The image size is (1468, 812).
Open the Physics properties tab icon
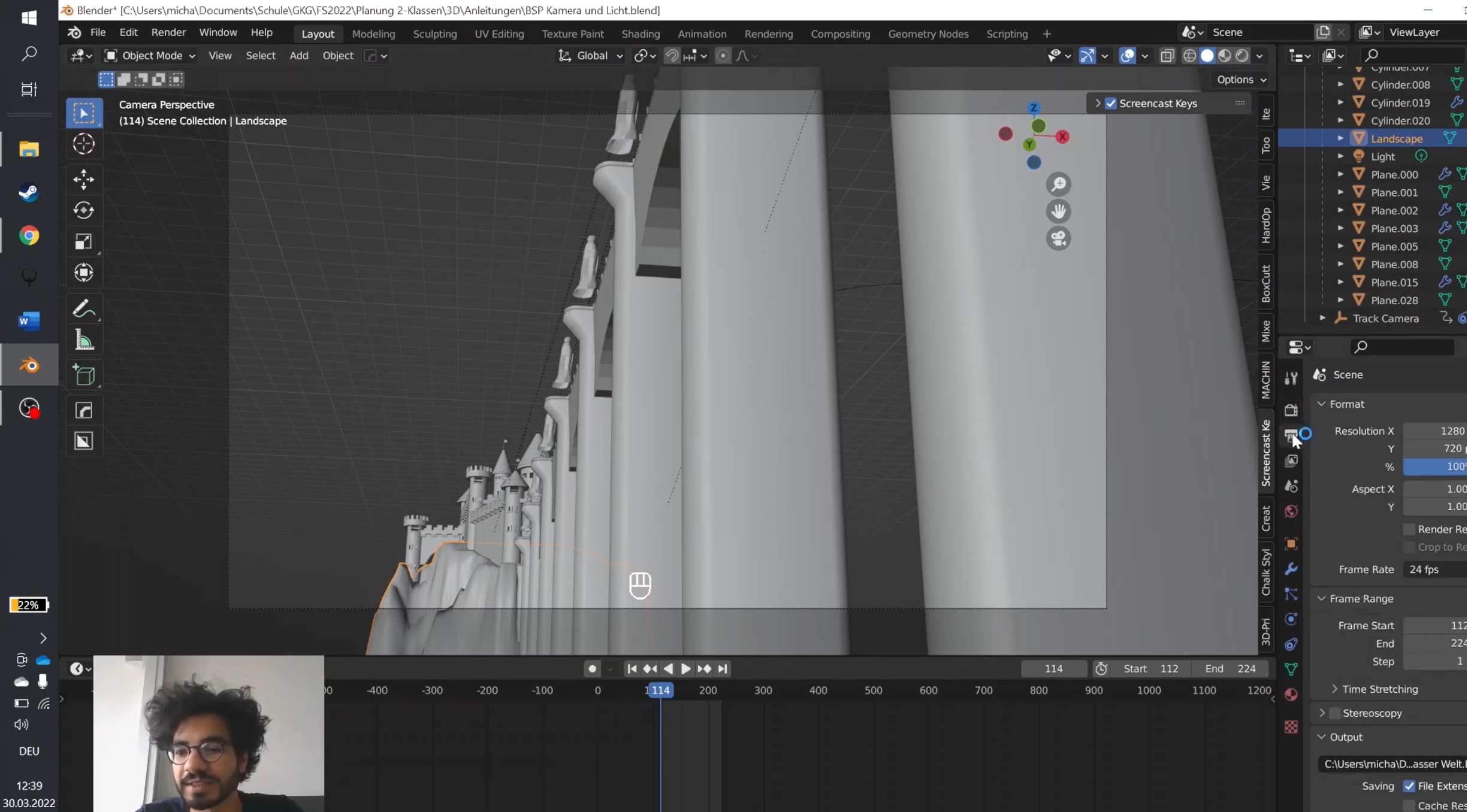(x=1292, y=619)
